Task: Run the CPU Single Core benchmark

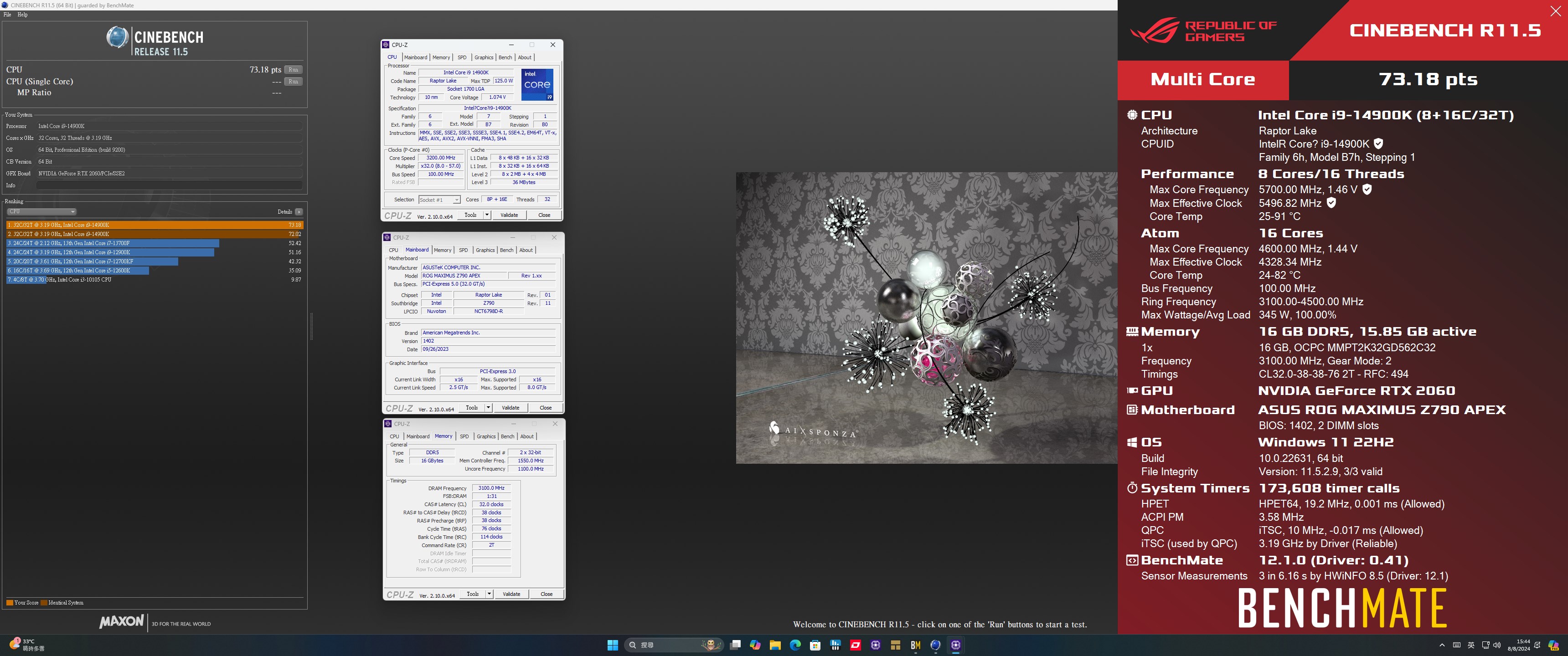Action: coord(294,82)
